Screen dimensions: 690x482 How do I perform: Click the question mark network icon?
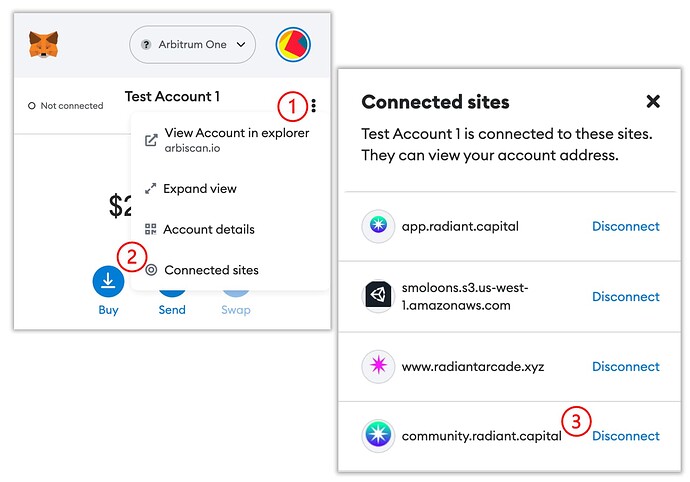pyautogui.click(x=146, y=44)
